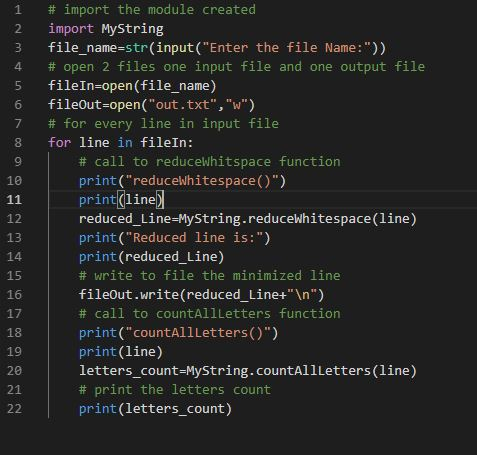The image size is (477, 455).
Task: Click the "Reduced line is:" string
Action: 194,238
